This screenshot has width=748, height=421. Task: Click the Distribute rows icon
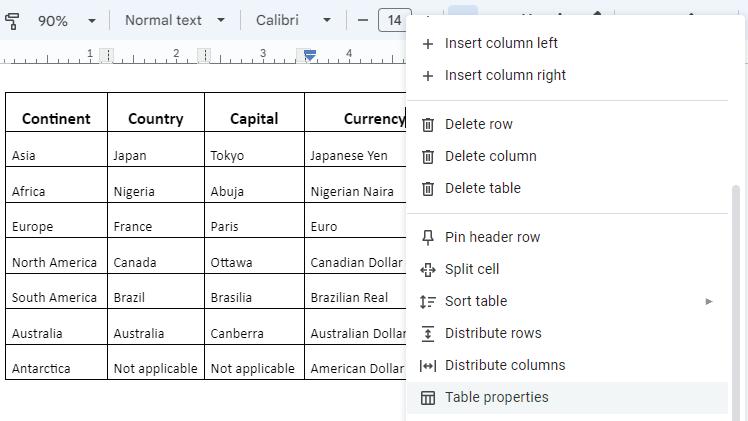tap(428, 333)
